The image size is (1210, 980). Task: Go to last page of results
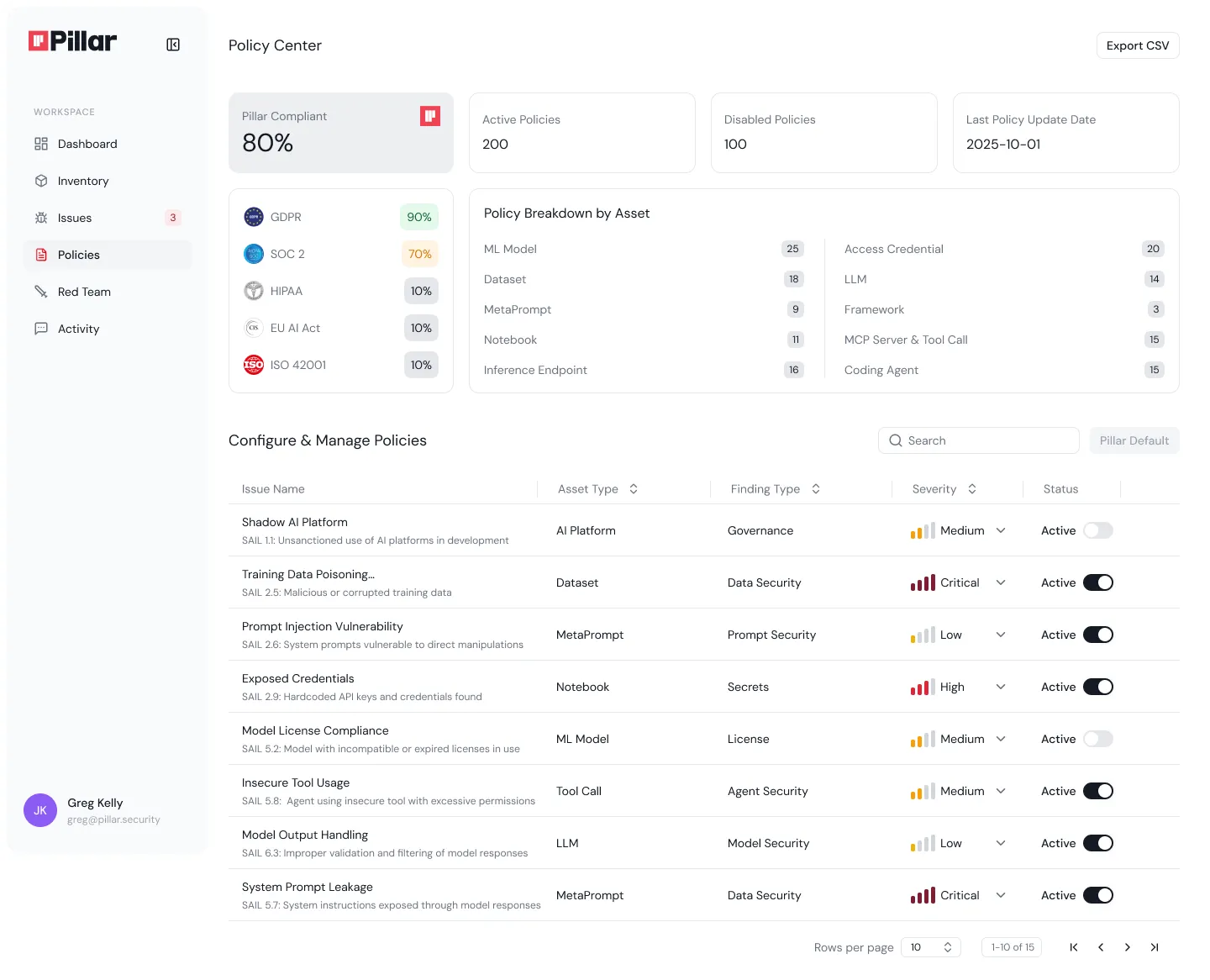coord(1155,947)
